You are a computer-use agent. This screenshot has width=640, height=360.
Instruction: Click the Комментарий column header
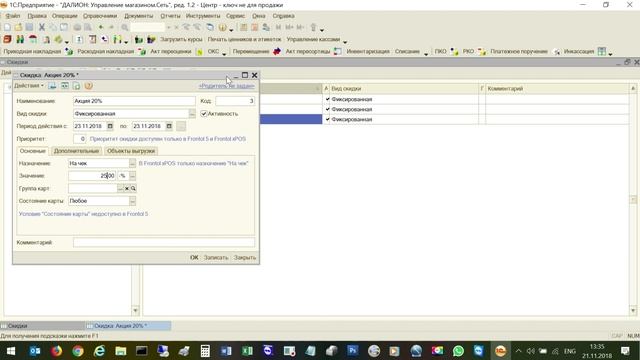pos(557,89)
